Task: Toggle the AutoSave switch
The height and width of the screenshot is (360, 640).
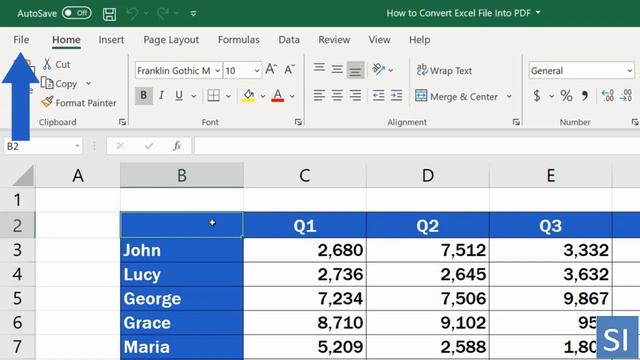Action: 77,13
